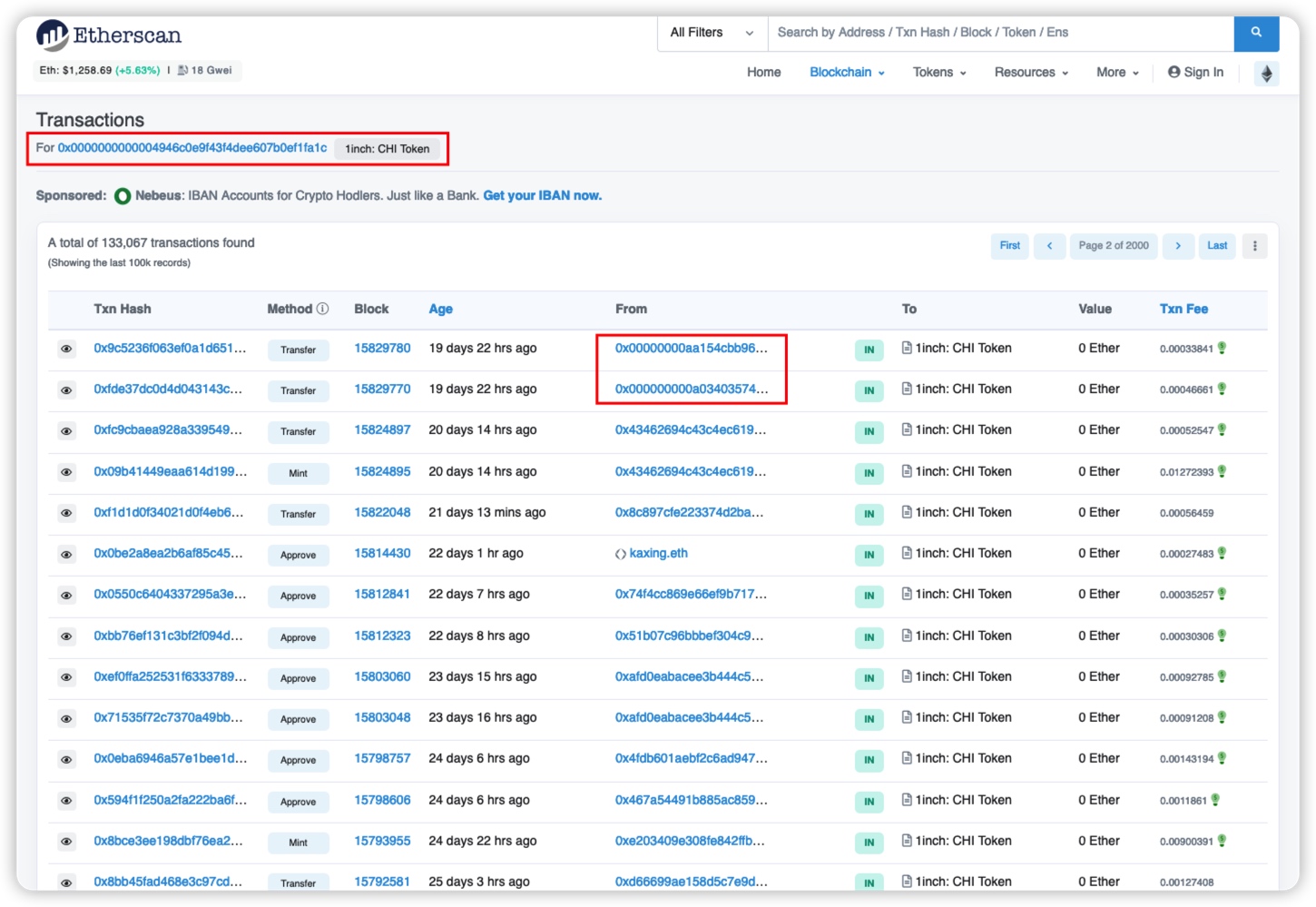Open the three-dot options menu near pagination
1316x907 pixels.
(1254, 245)
